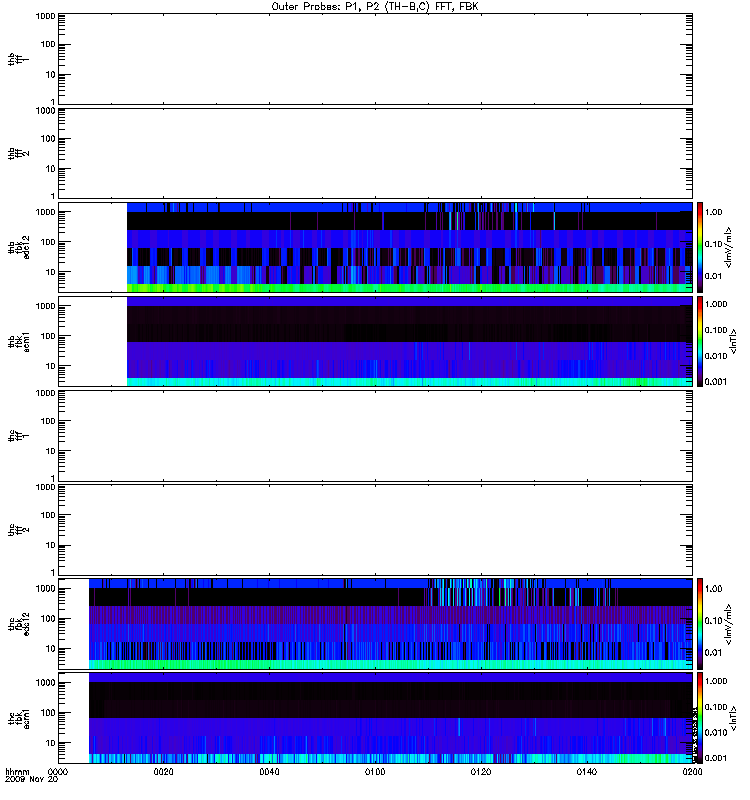The height and width of the screenshot is (800, 750).
Task: Click the '0100' time axis label
Action: (x=375, y=771)
